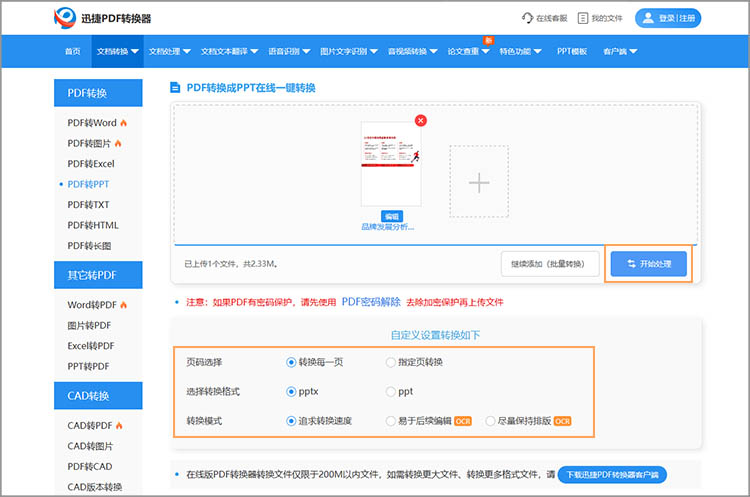Click 继续添加 (批量转换) button
This screenshot has height=497, width=750.
tap(549, 264)
